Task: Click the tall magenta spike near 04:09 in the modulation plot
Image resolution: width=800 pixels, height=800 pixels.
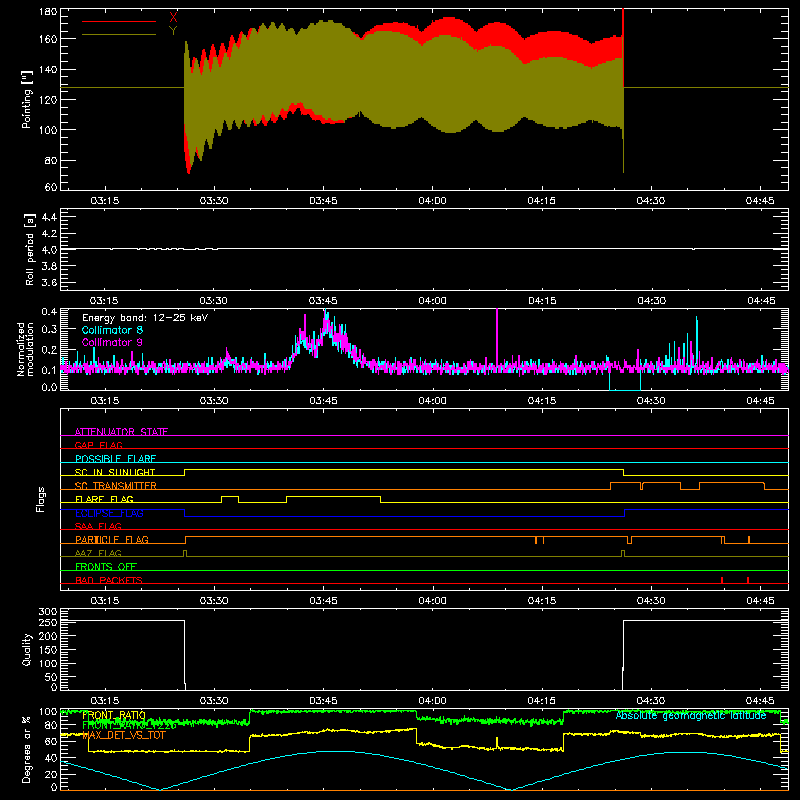Action: pos(497,337)
